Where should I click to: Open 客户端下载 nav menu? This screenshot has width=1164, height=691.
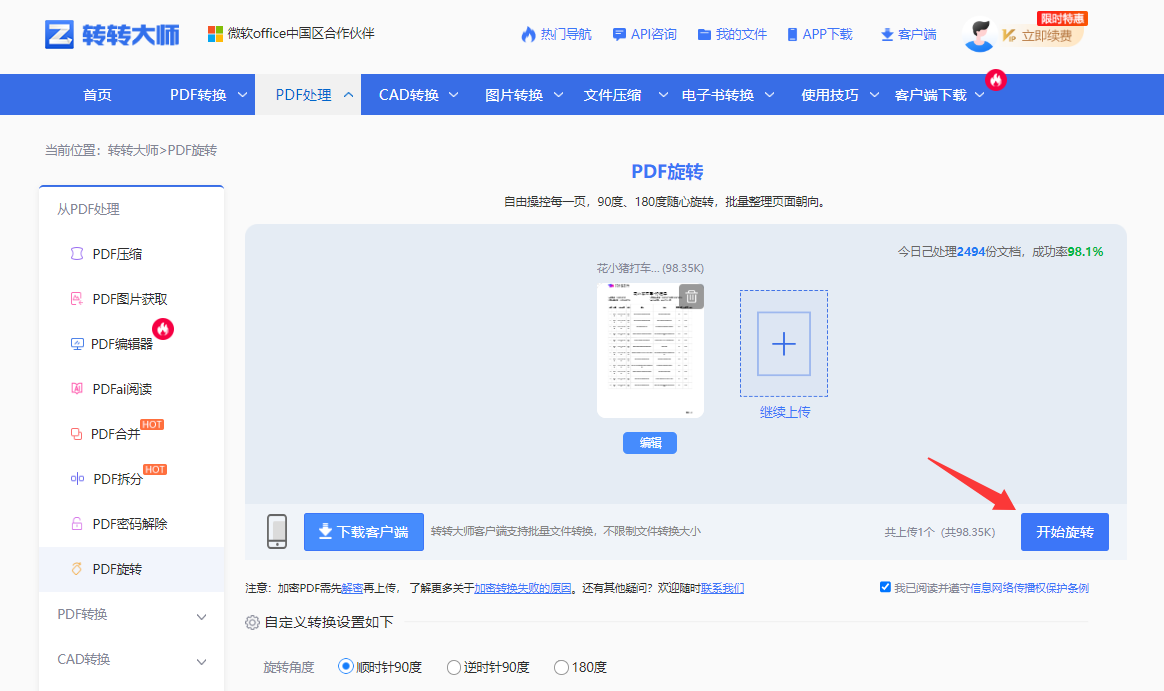pyautogui.click(x=931, y=95)
